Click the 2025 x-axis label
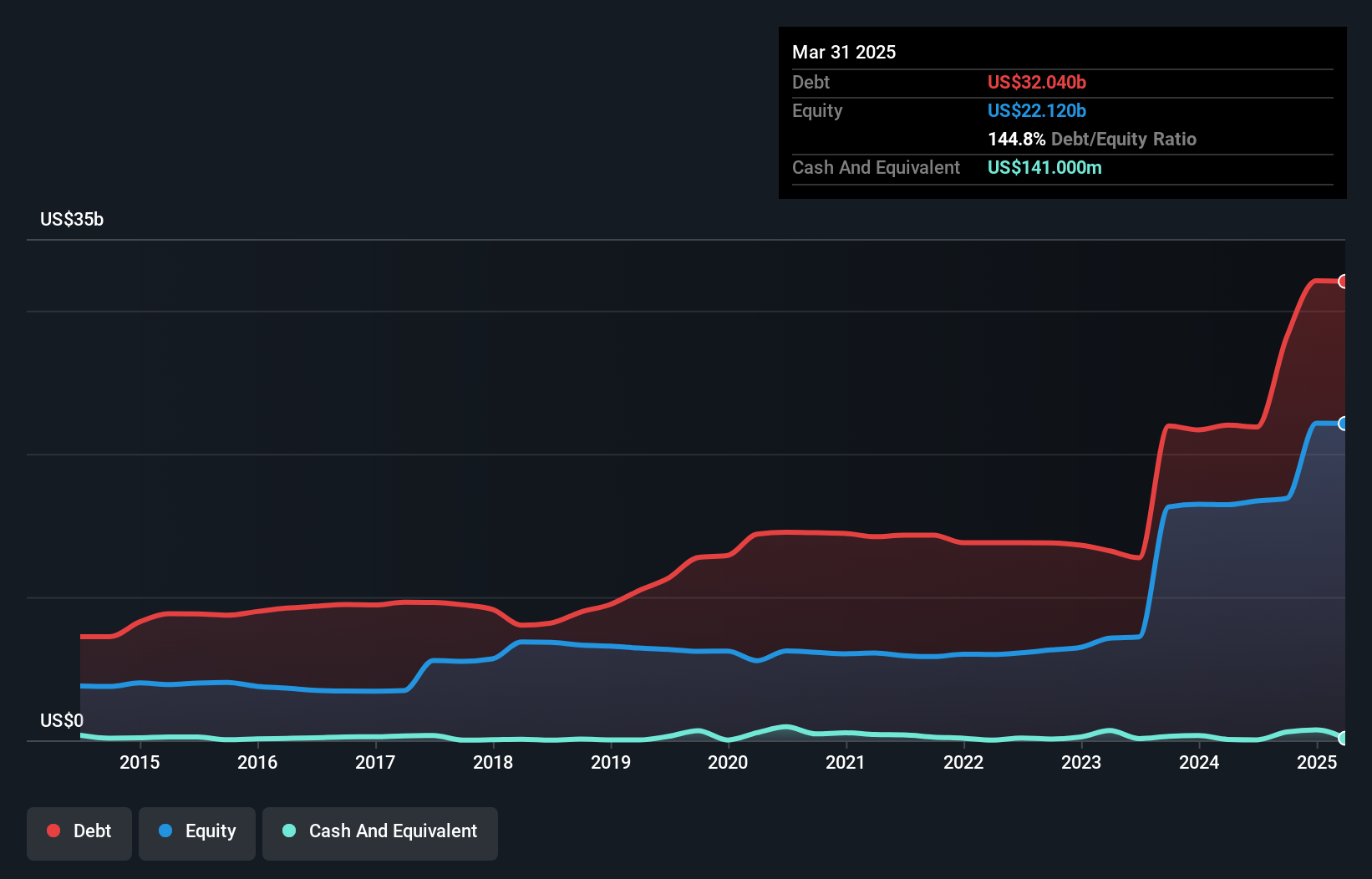Screen dimensions: 1372x879 click(1317, 762)
